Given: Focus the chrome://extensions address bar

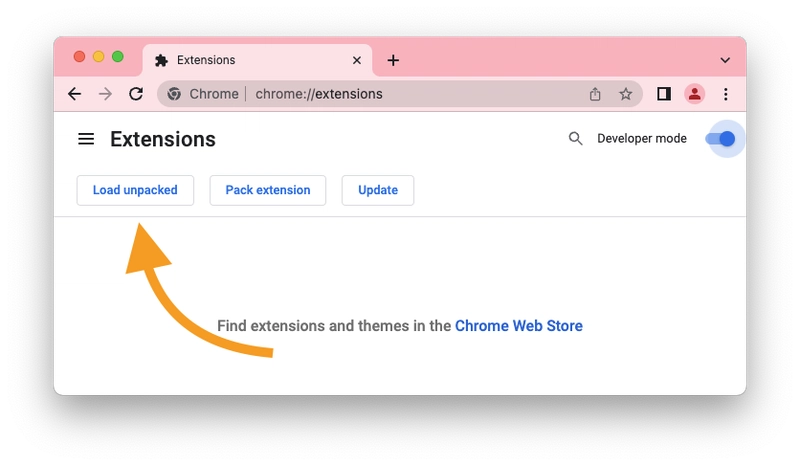Looking at the screenshot, I should [399, 94].
